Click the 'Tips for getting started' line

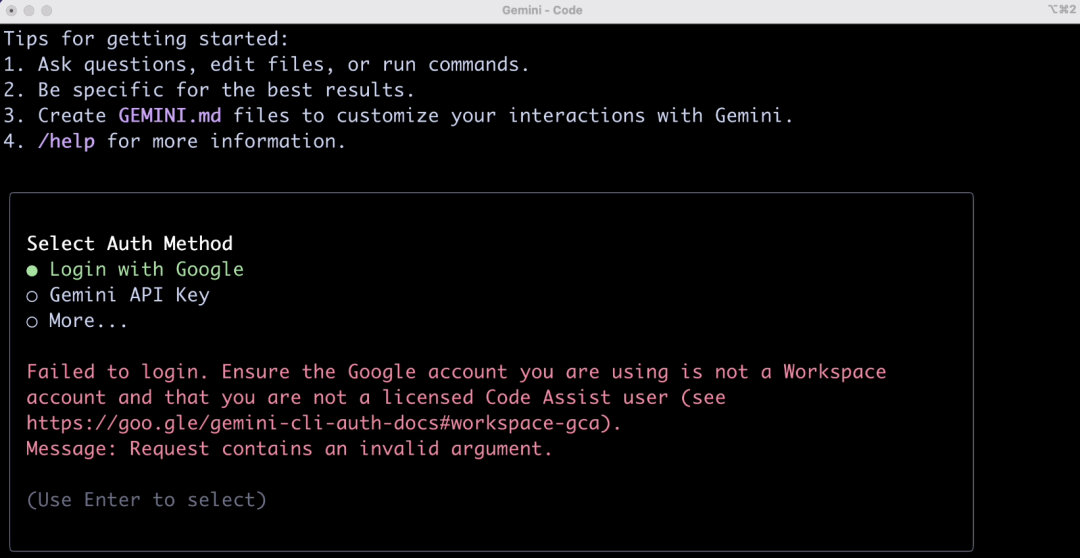click(x=146, y=39)
